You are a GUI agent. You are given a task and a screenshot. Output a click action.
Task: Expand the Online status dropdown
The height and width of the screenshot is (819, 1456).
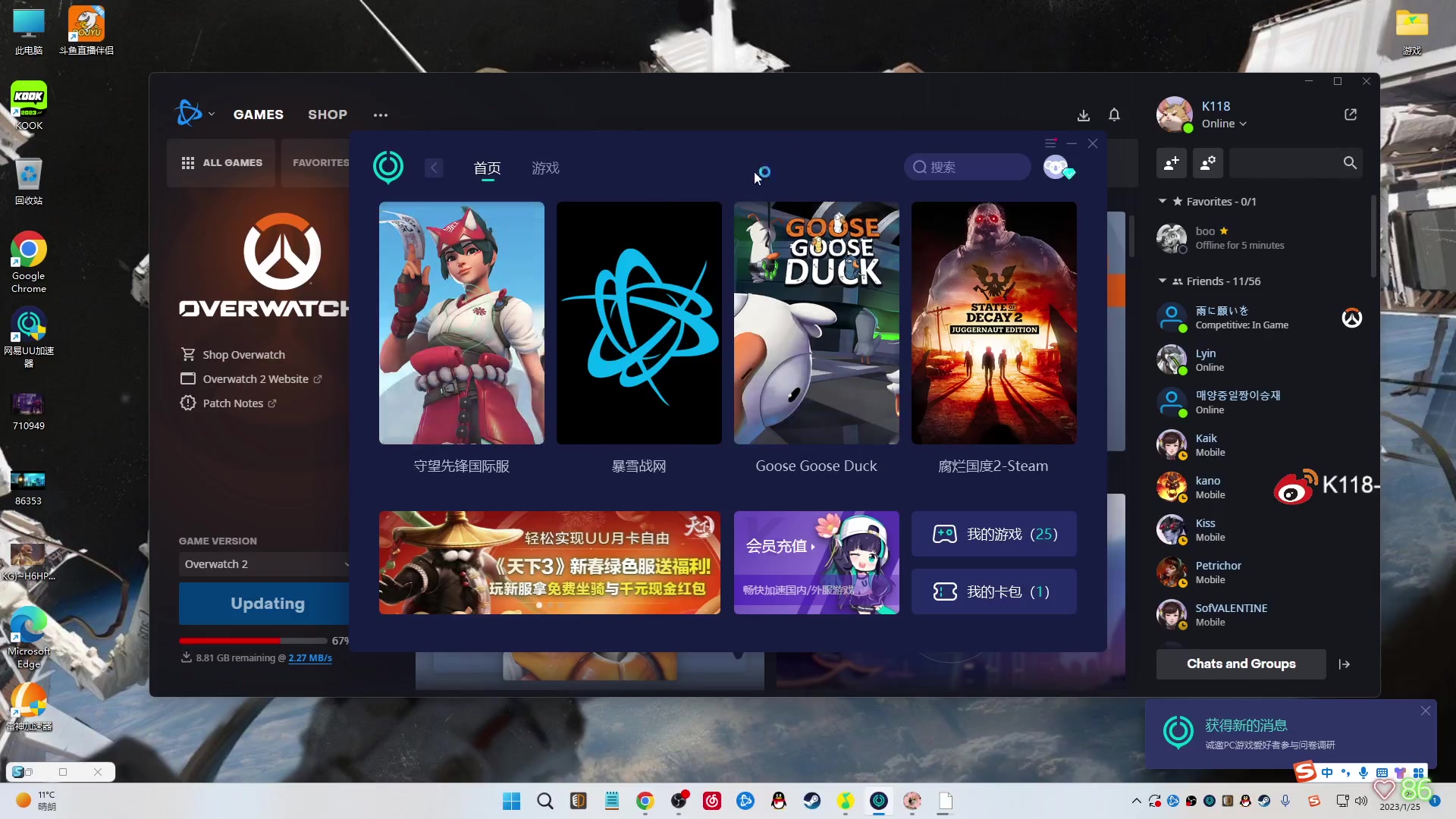click(1224, 124)
